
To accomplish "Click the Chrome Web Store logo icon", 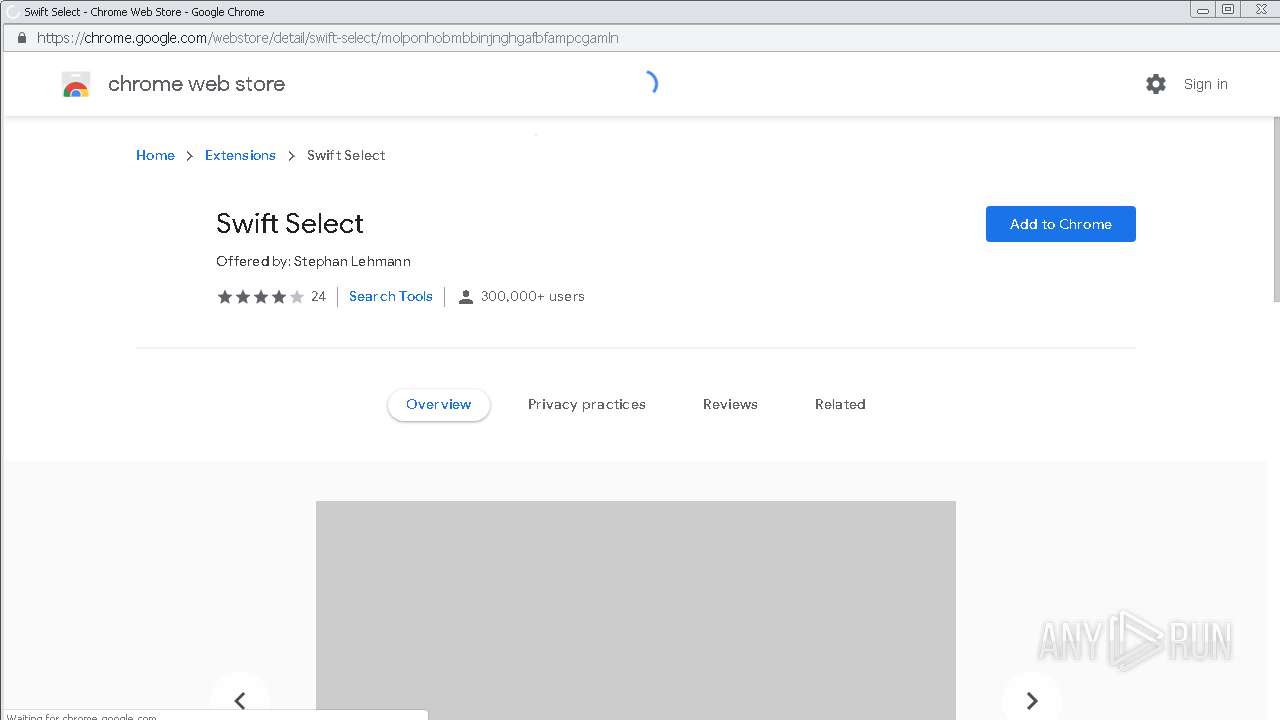I will [x=76, y=85].
